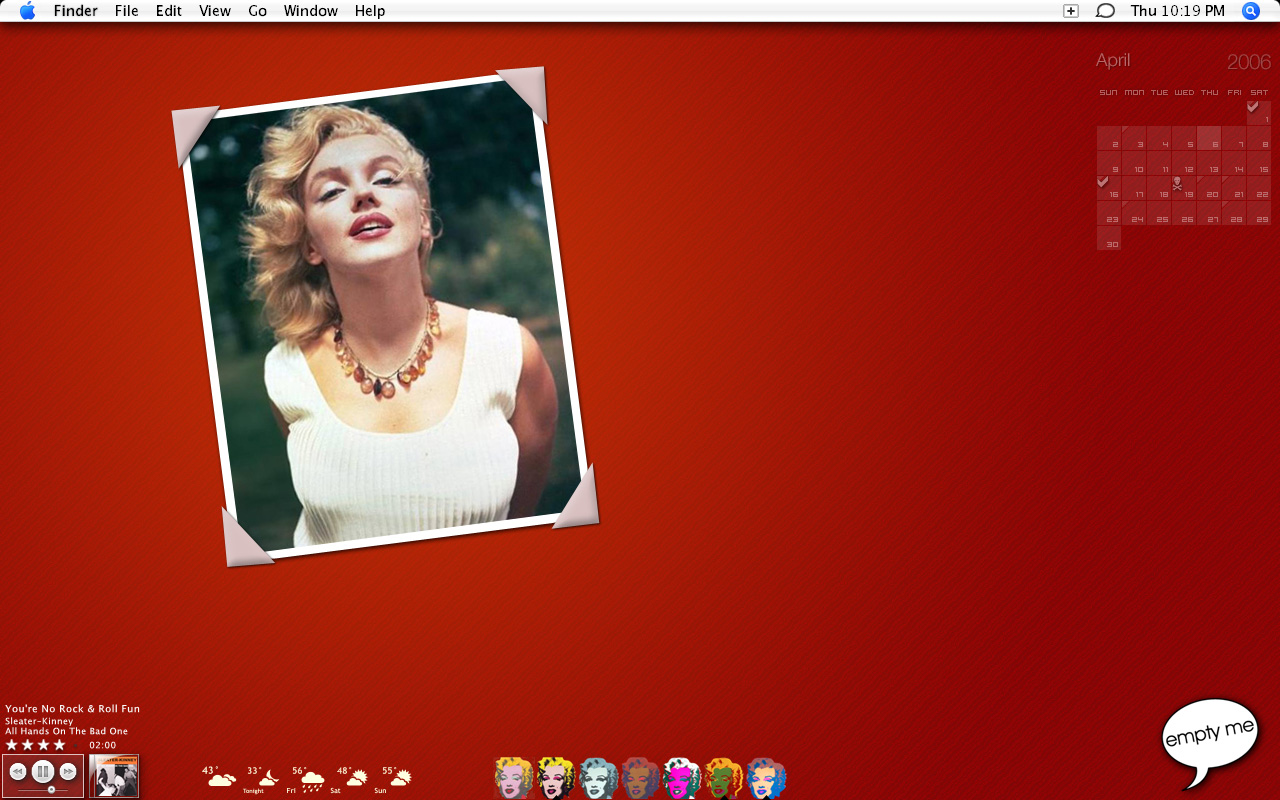Open the File menu

[x=127, y=11]
